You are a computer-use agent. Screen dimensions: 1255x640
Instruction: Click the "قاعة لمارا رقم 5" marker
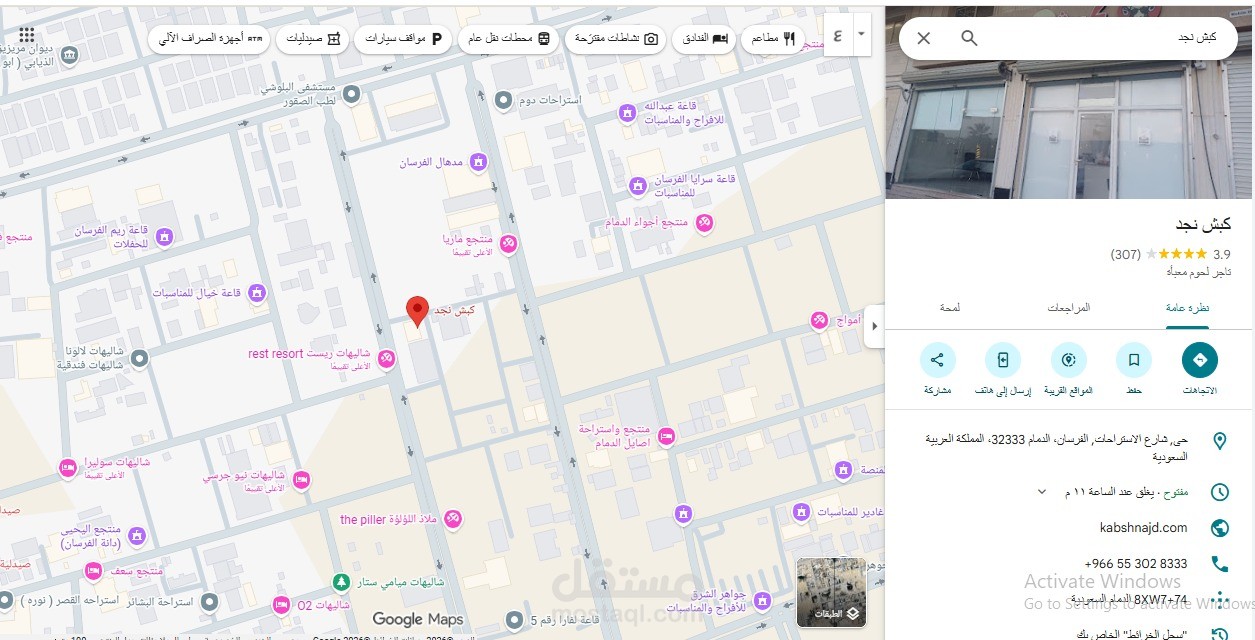click(x=513, y=619)
